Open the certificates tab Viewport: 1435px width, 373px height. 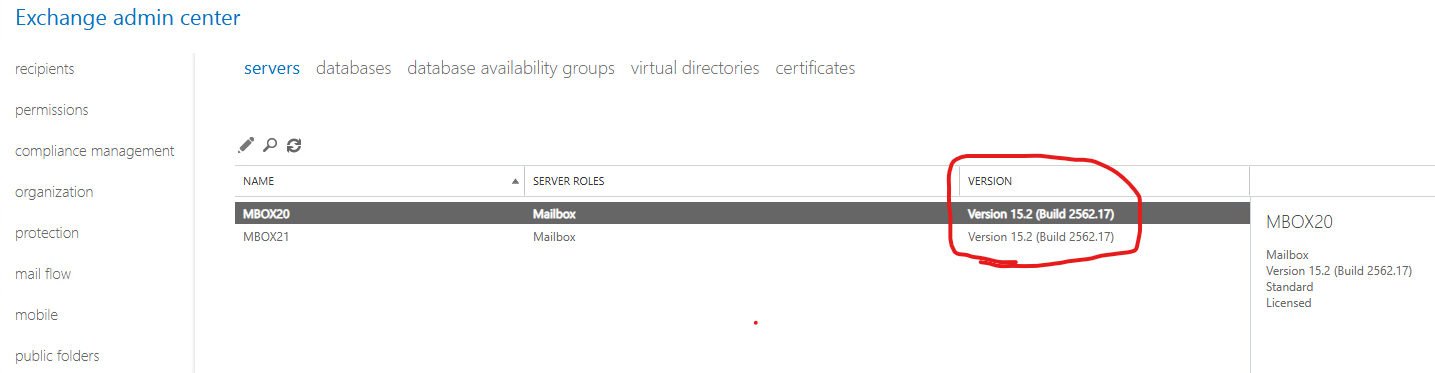tap(815, 68)
